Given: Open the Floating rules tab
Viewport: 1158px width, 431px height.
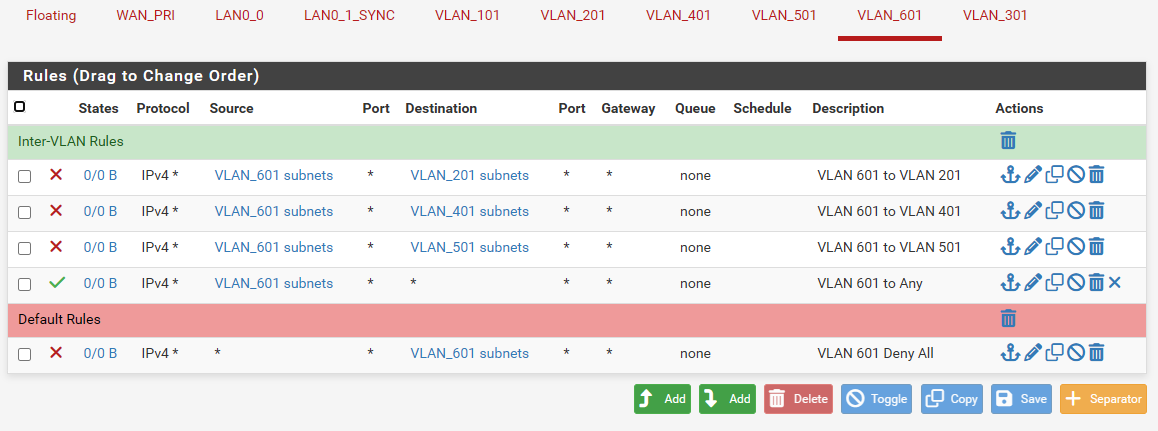Looking at the screenshot, I should [x=50, y=16].
